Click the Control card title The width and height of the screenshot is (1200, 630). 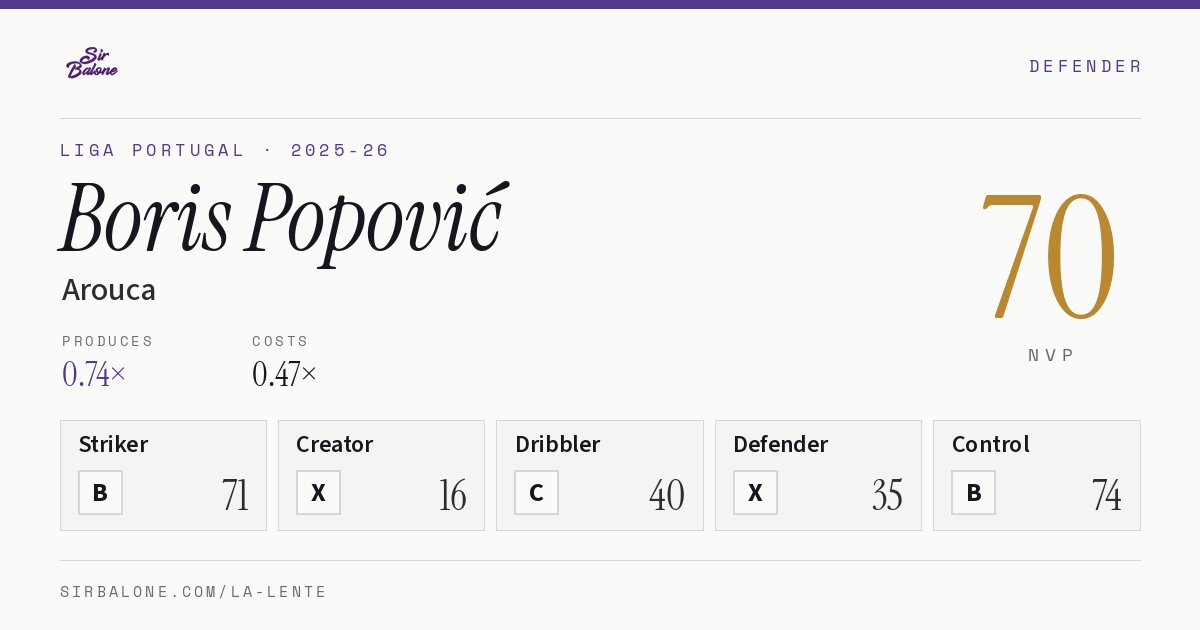[991, 444]
